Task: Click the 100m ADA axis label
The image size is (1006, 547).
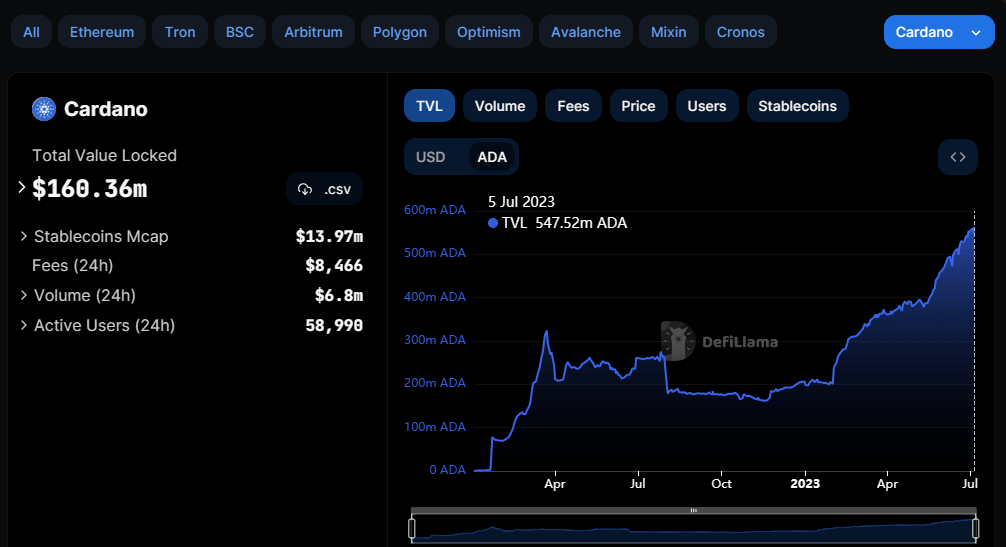Action: (x=435, y=426)
